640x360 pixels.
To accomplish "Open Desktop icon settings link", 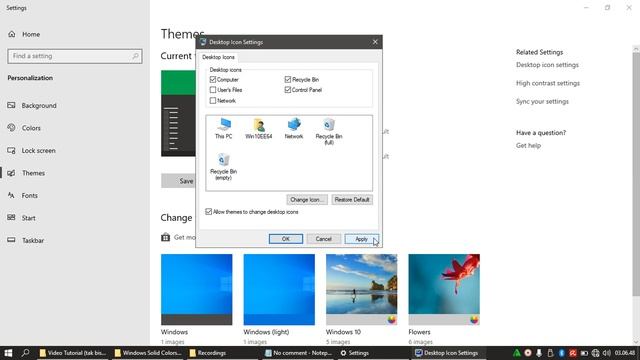I will click(x=547, y=65).
